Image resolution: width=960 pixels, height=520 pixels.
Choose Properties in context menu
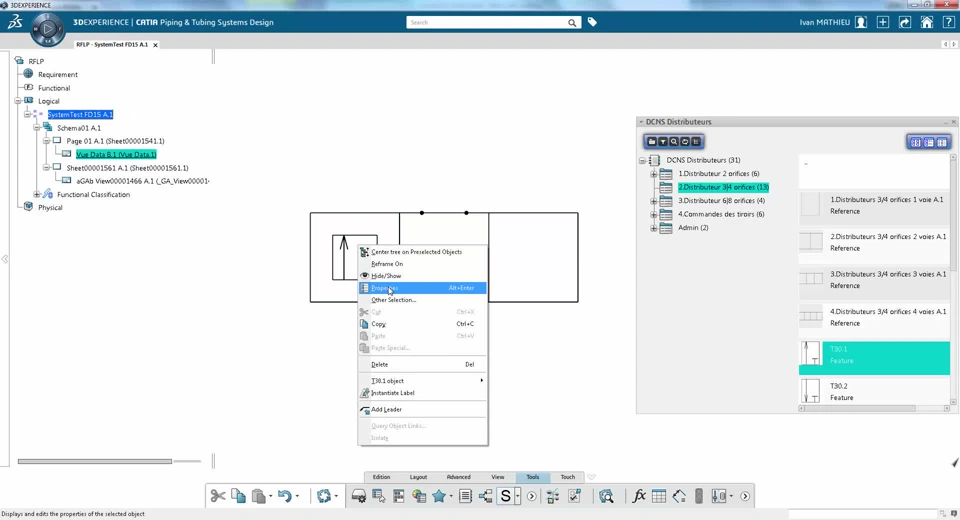pyautogui.click(x=422, y=288)
